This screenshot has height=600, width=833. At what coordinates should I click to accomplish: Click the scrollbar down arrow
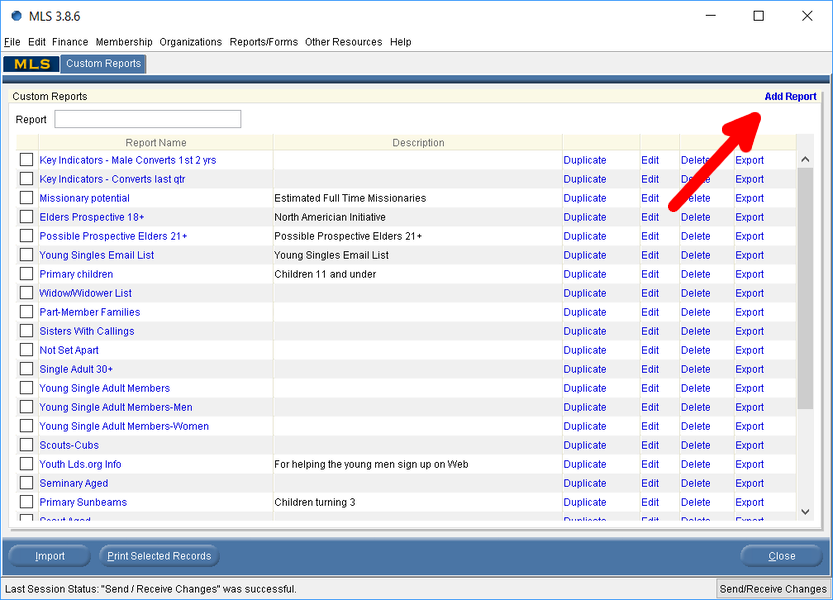point(805,512)
